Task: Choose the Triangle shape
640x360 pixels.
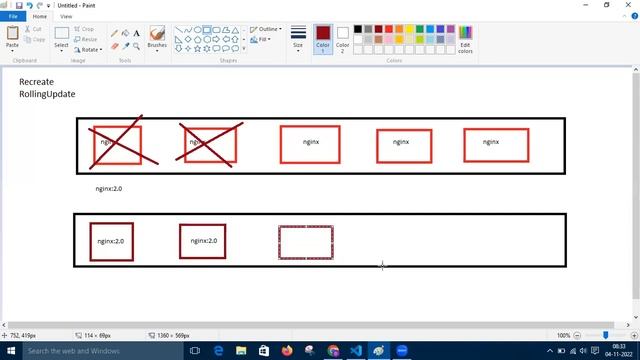Action: (235, 30)
